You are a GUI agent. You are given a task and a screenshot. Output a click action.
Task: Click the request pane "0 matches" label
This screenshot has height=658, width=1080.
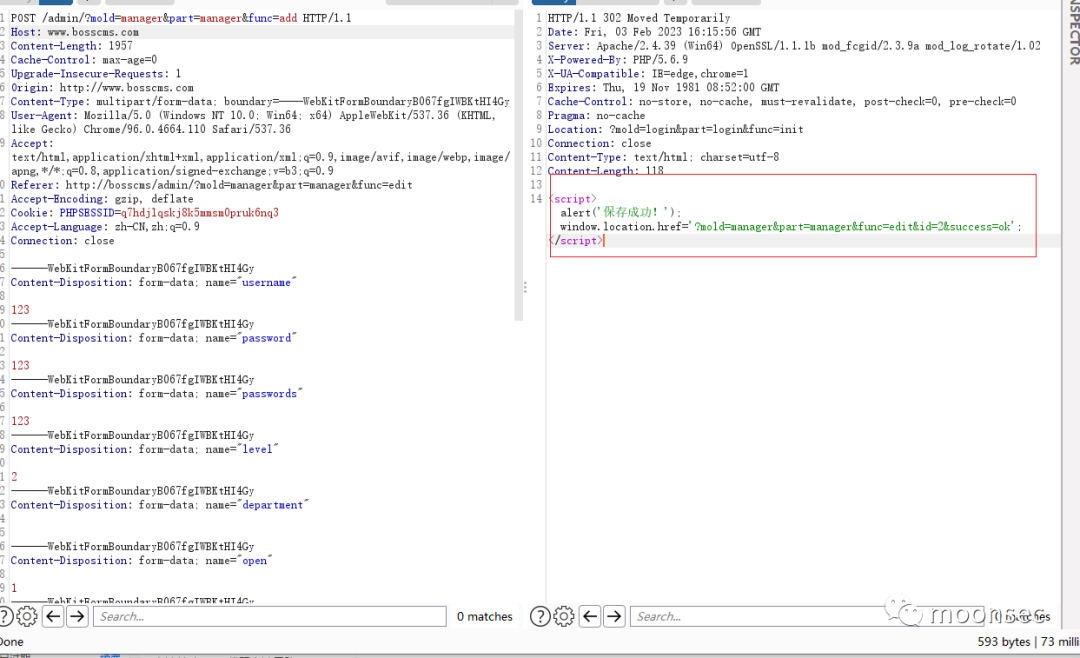click(x=484, y=616)
